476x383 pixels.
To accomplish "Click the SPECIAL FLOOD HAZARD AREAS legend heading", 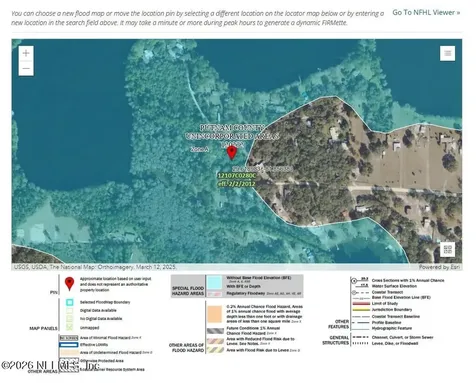I will (x=188, y=291).
